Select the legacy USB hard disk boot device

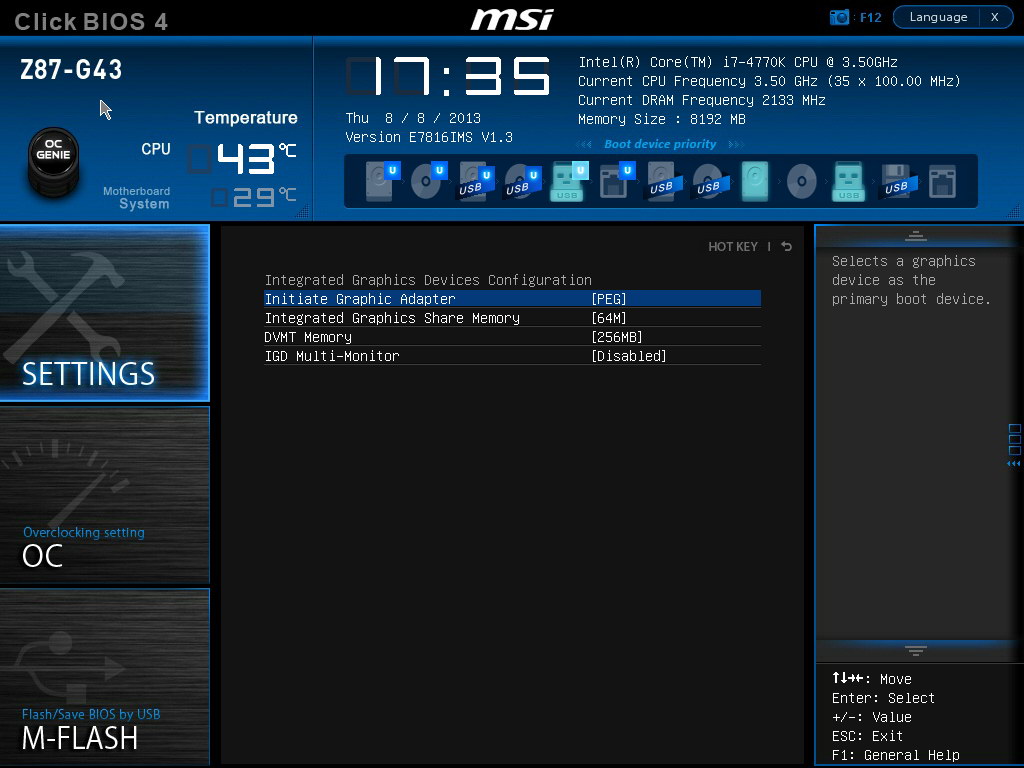(663, 181)
